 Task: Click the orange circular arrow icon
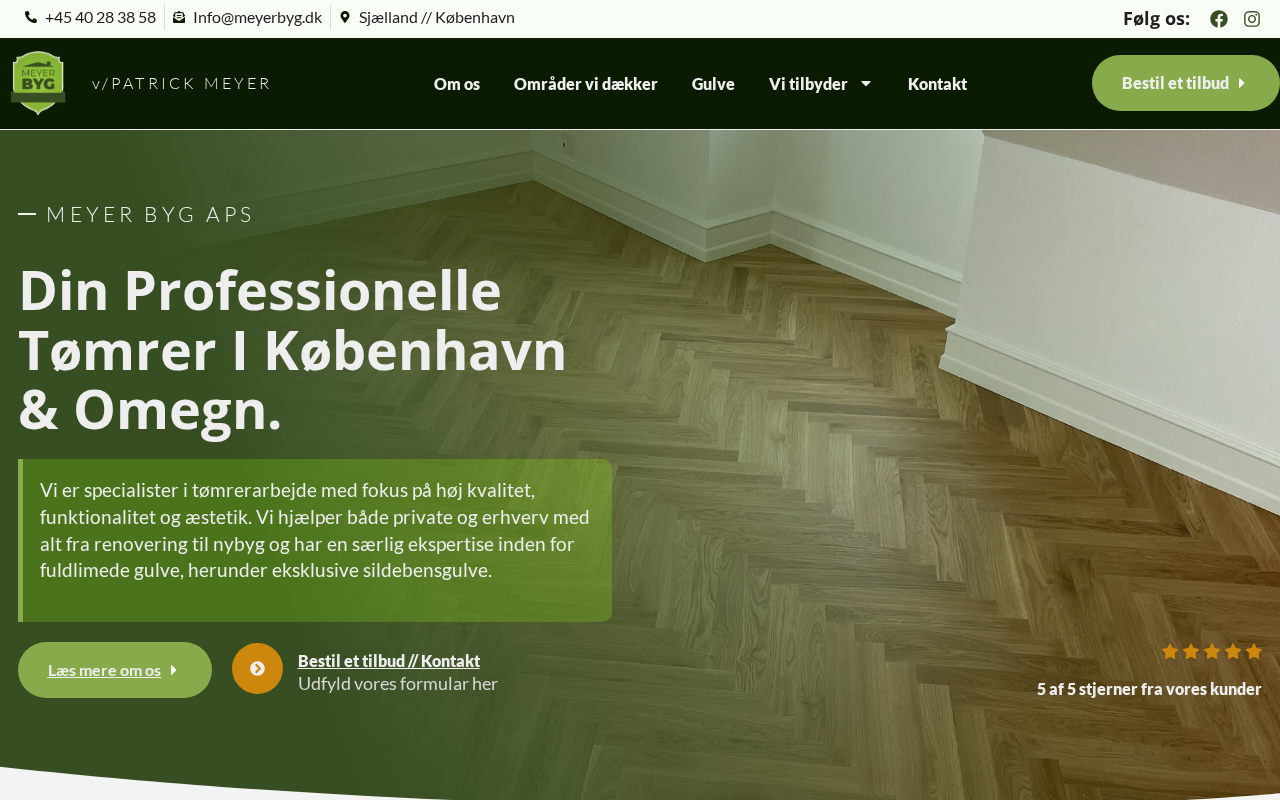(257, 668)
